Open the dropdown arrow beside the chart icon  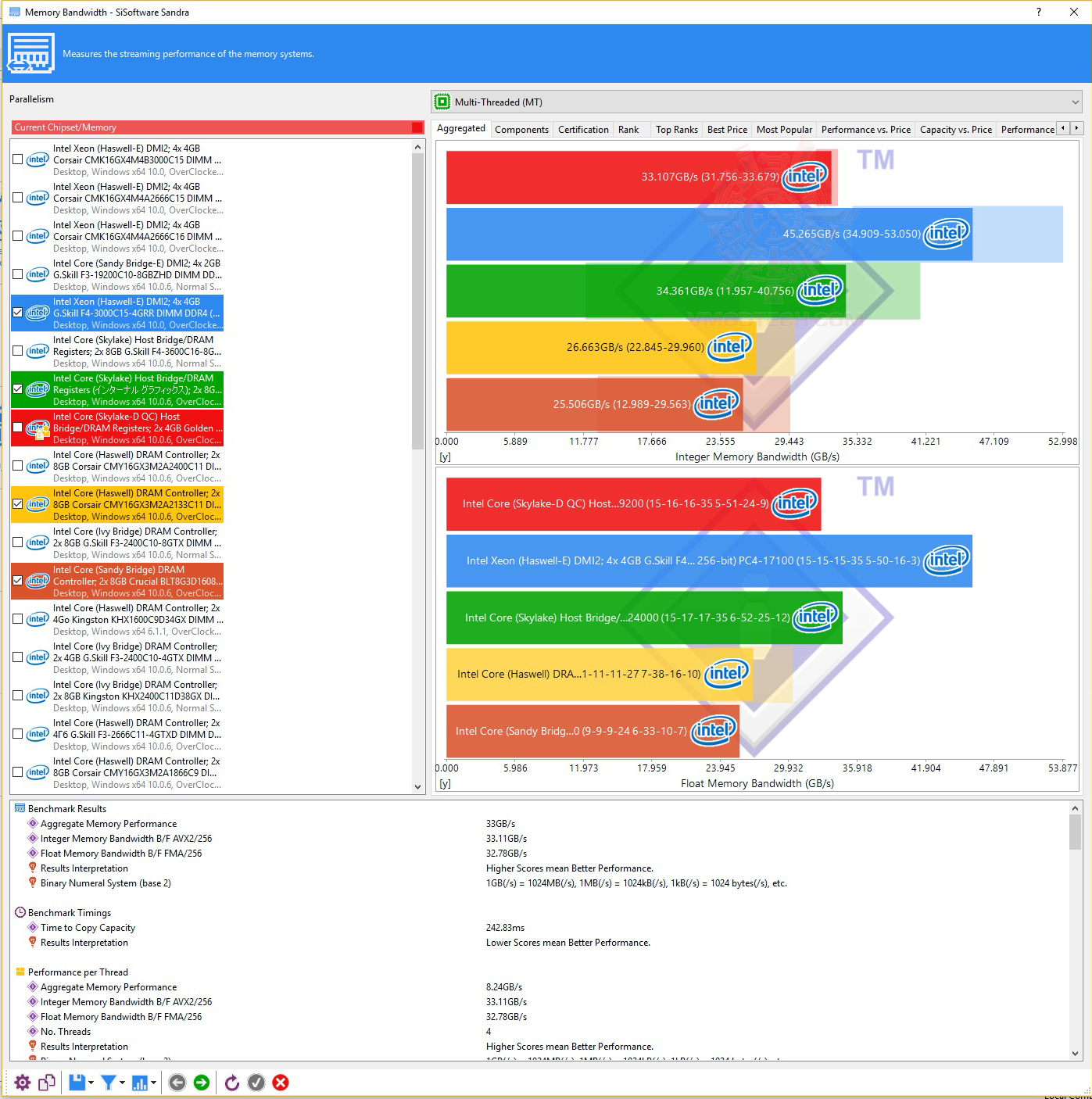pyautogui.click(x=154, y=1083)
